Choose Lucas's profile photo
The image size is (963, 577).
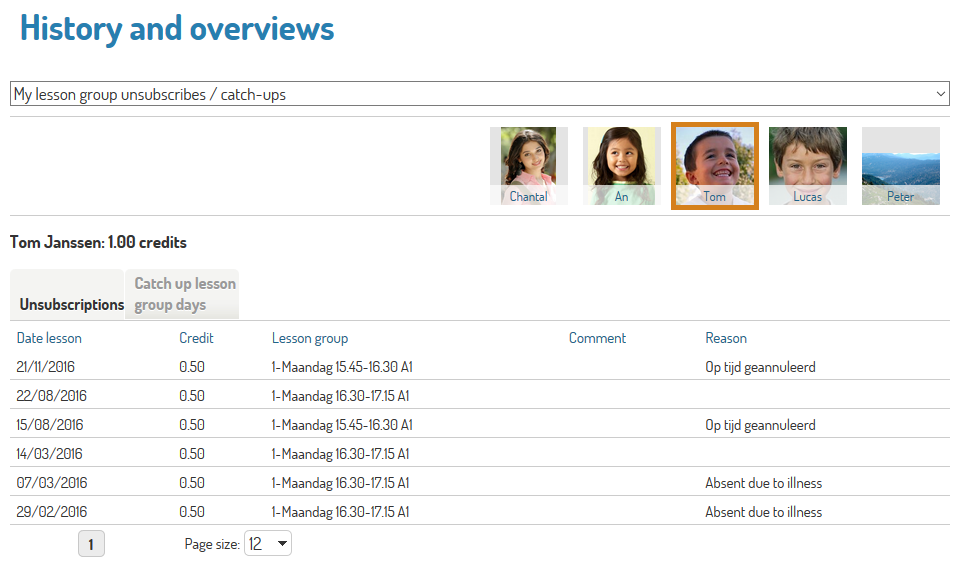coord(807,165)
